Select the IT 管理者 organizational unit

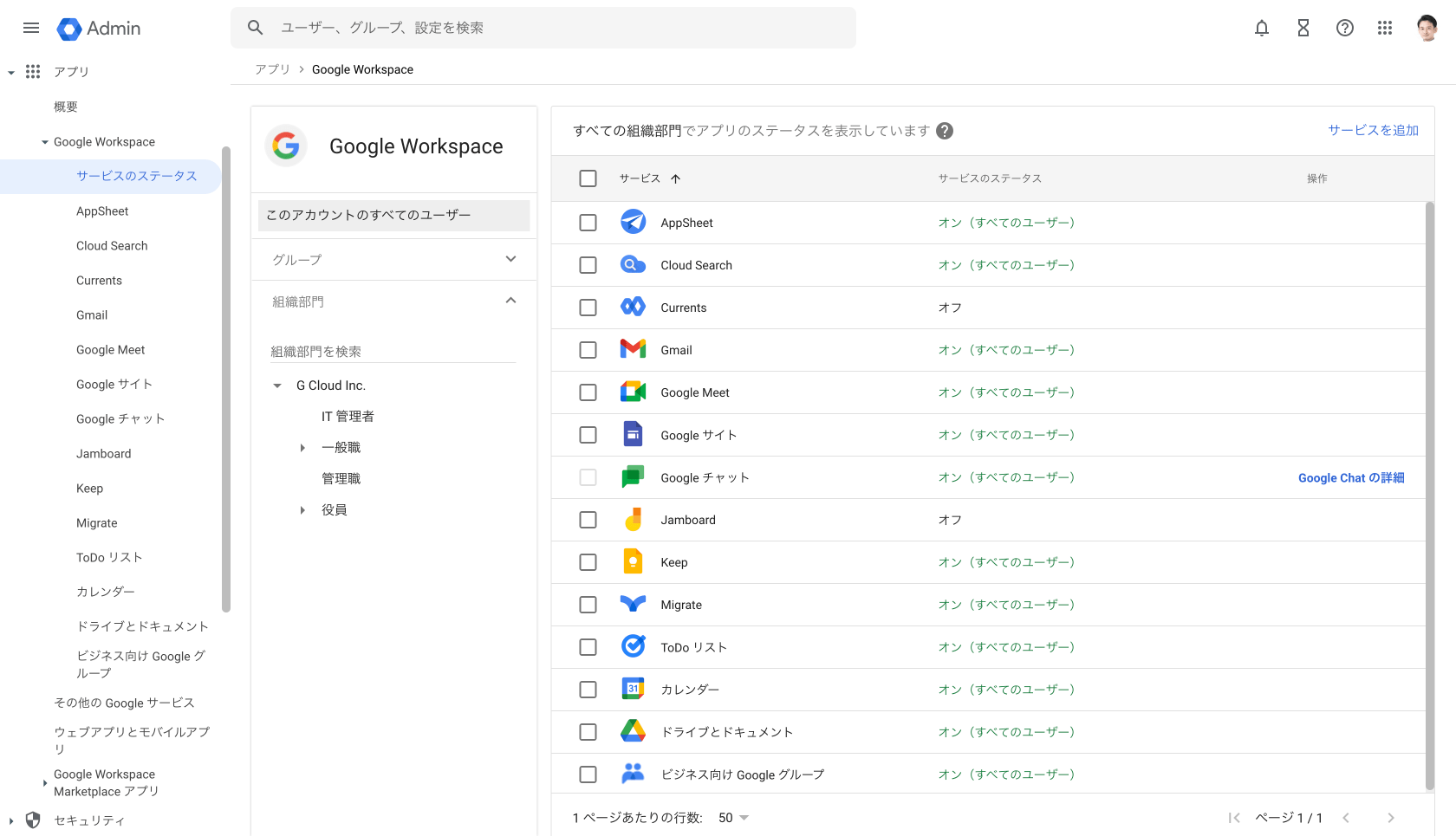(x=348, y=417)
